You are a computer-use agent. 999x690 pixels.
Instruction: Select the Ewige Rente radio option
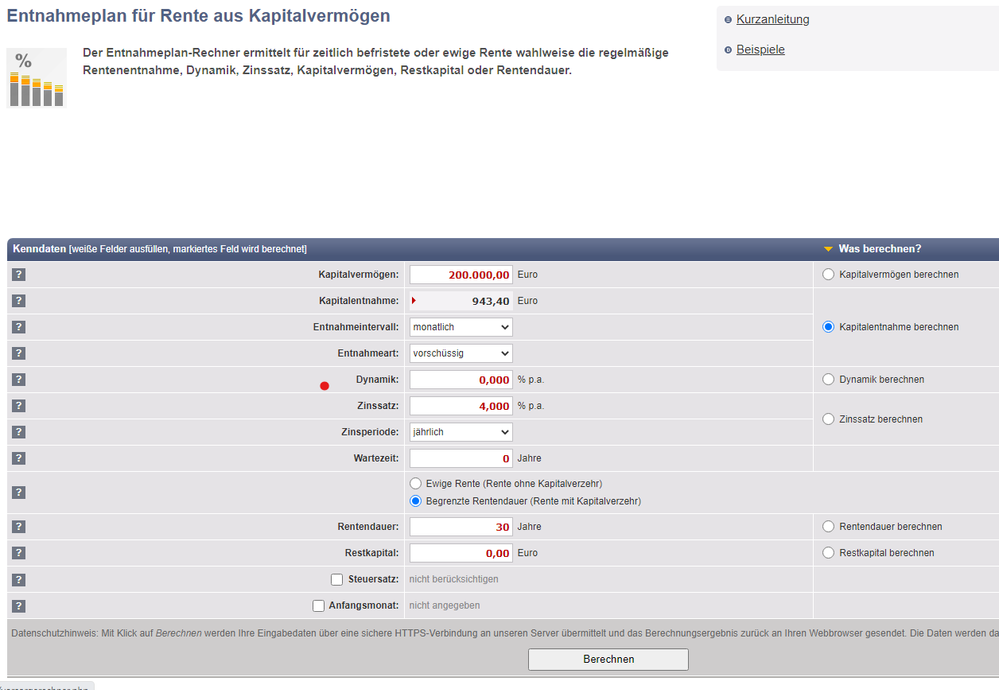tap(416, 484)
